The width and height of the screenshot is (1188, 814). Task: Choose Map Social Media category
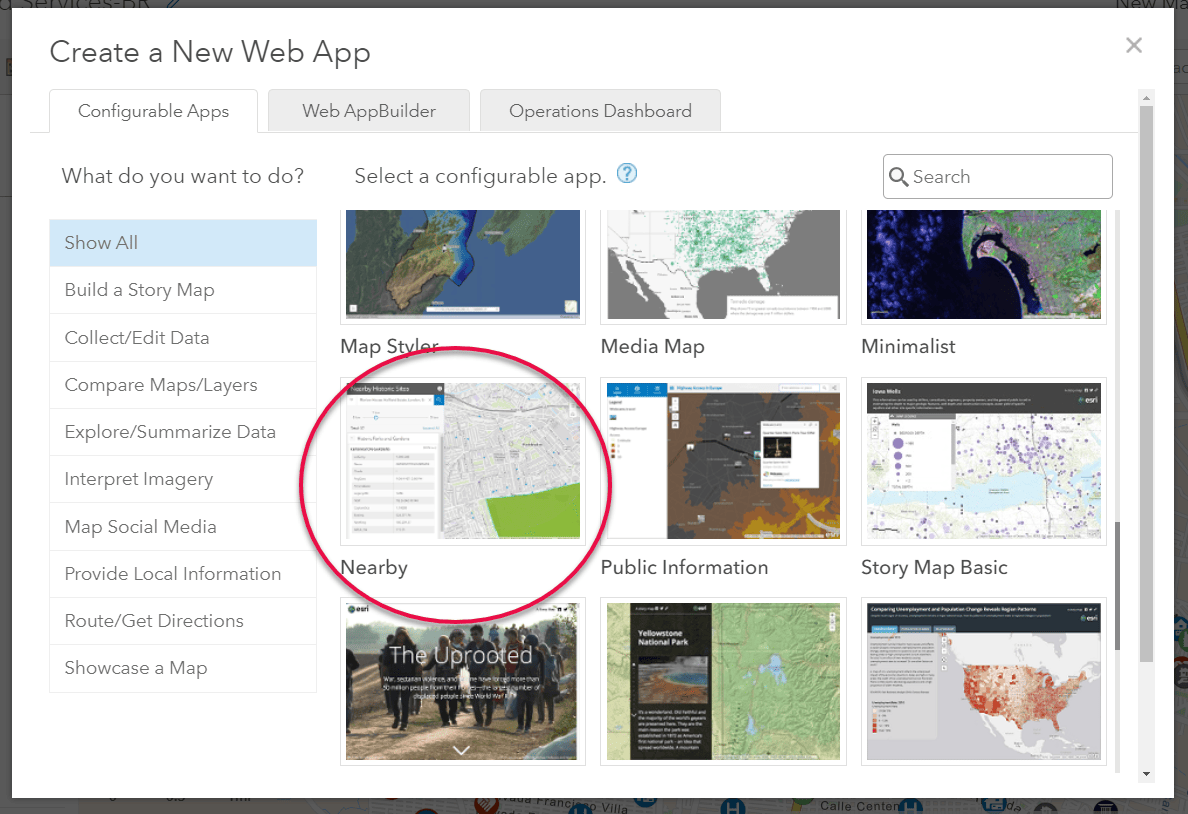183,527
